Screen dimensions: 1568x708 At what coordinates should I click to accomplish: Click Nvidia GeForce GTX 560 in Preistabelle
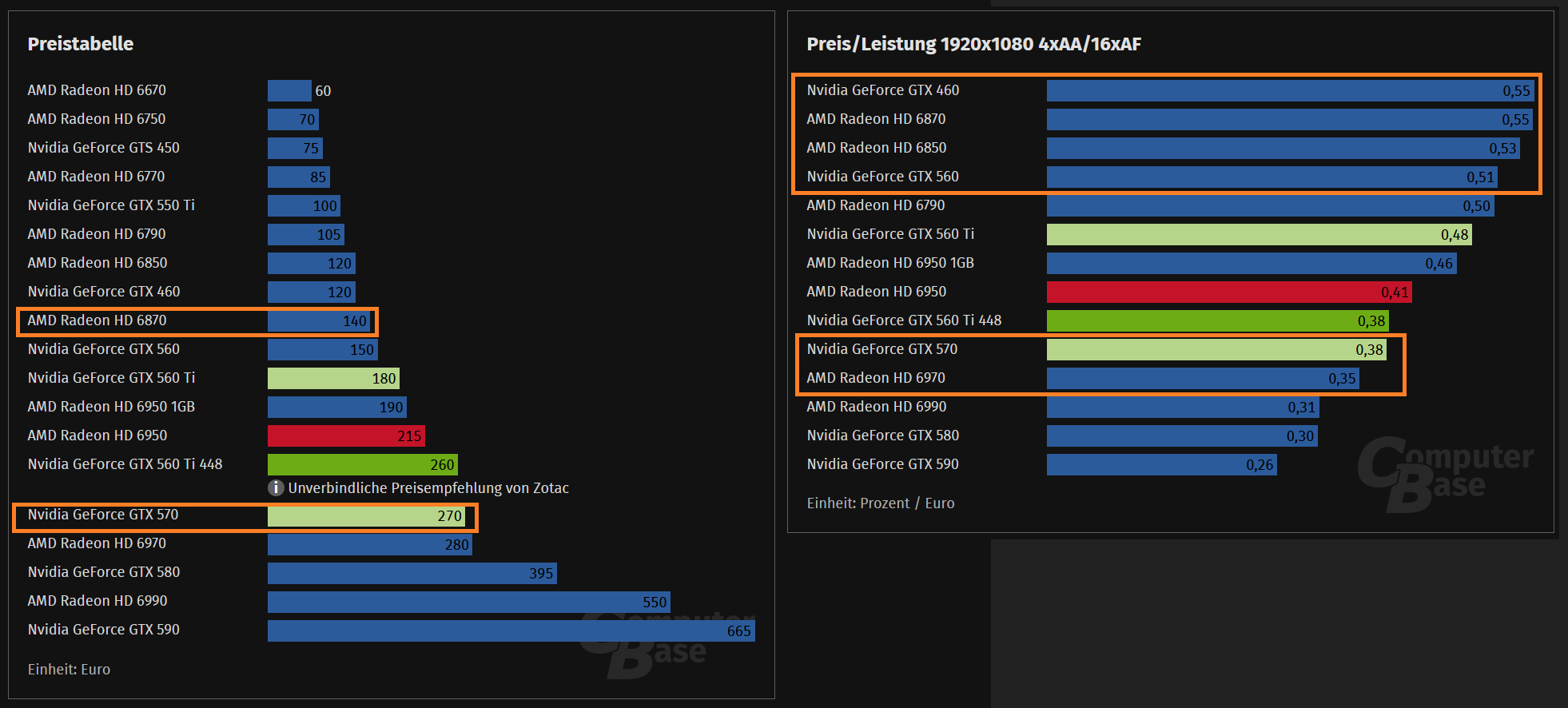(x=104, y=349)
